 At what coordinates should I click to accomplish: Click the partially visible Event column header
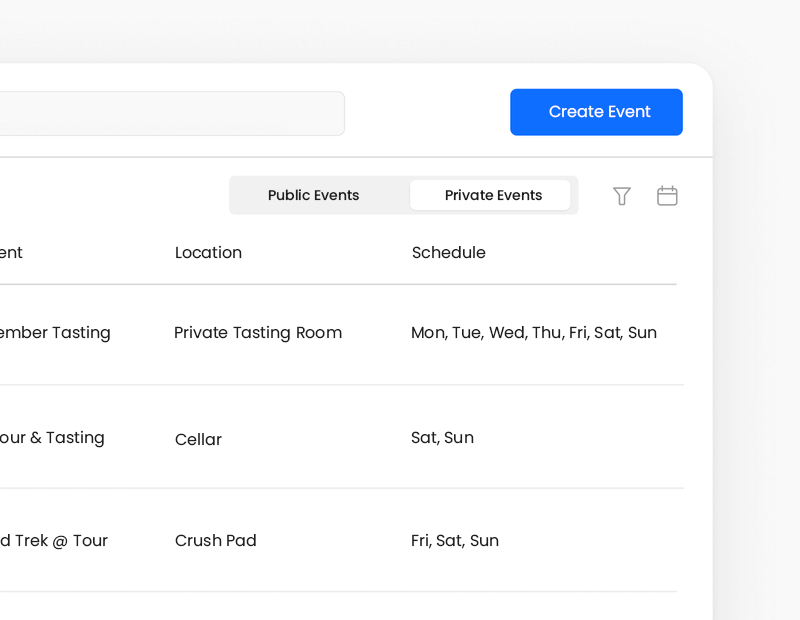11,253
